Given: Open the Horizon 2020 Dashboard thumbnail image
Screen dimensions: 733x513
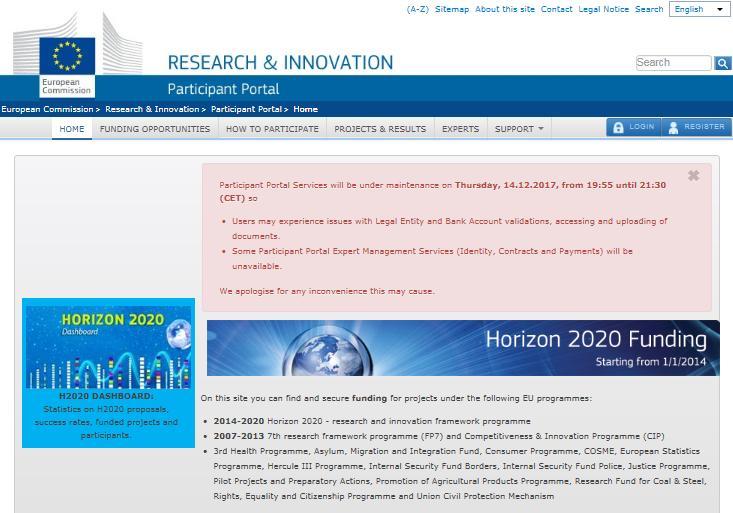Looking at the screenshot, I should [x=108, y=347].
